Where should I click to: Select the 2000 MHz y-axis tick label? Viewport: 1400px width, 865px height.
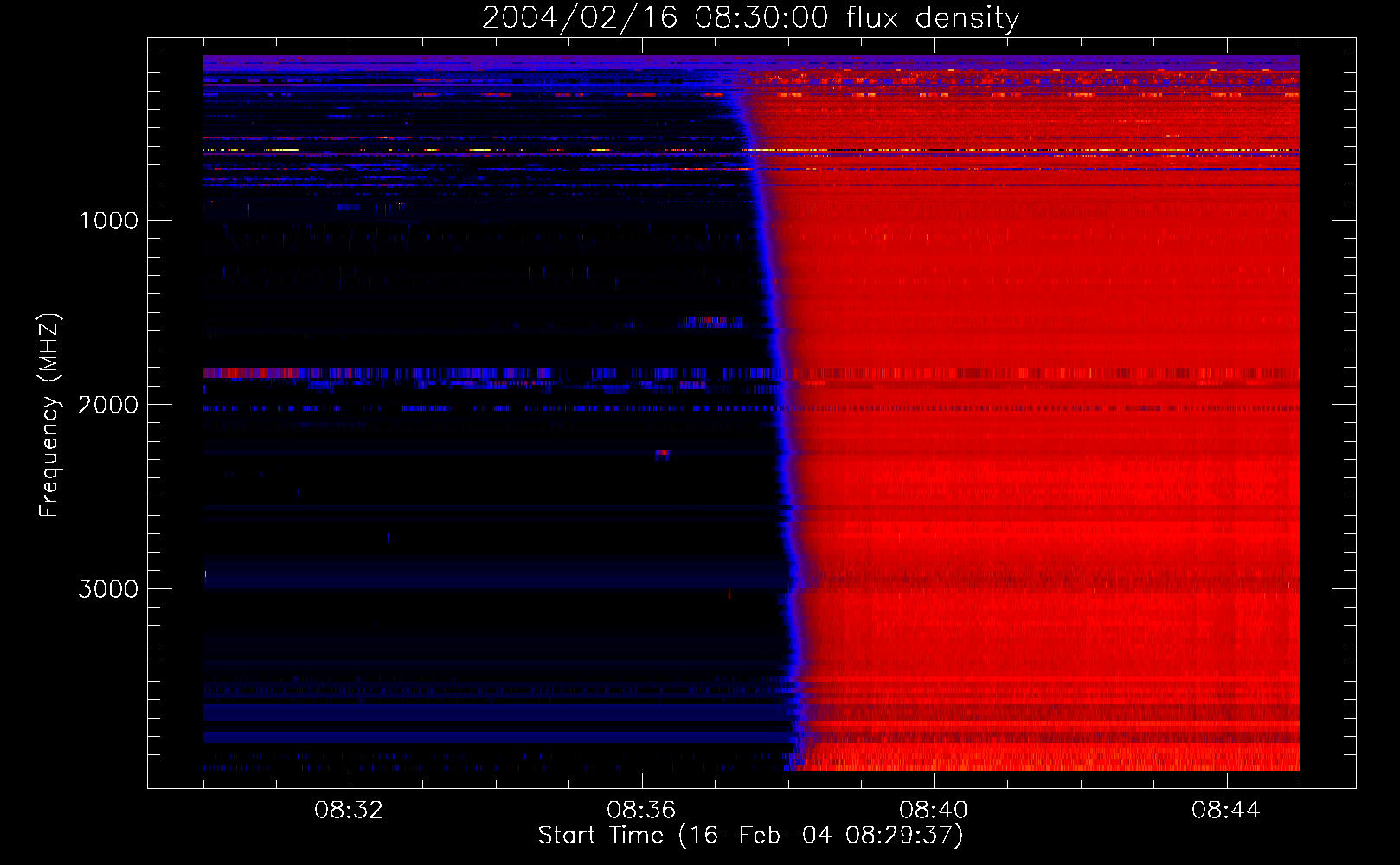[108, 405]
